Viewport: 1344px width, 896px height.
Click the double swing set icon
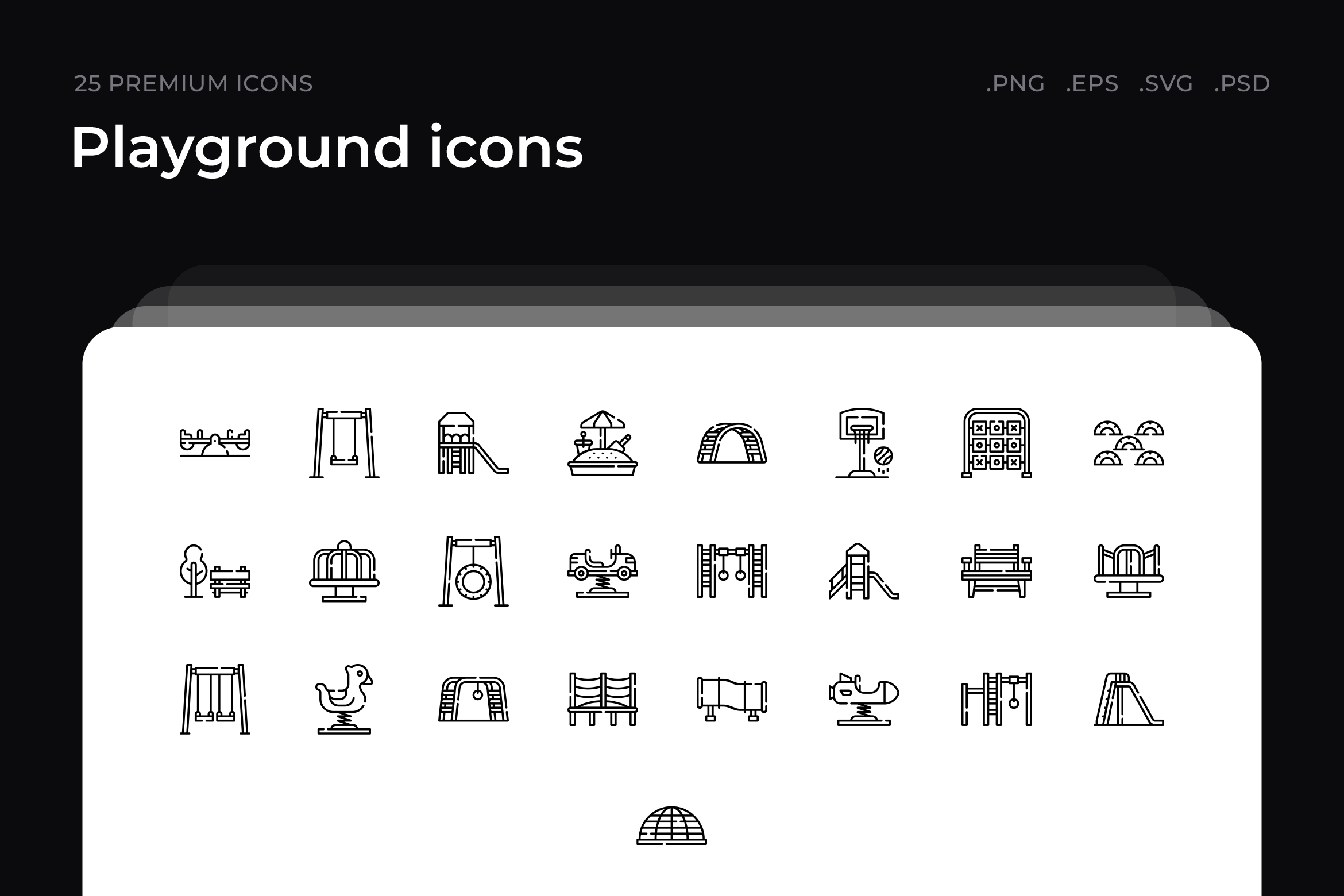point(215,699)
